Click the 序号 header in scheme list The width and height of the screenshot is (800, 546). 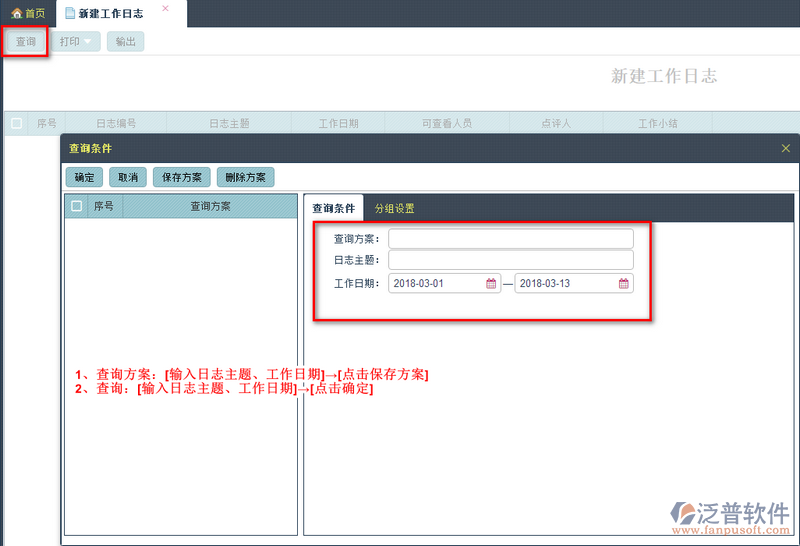pyautogui.click(x=104, y=206)
